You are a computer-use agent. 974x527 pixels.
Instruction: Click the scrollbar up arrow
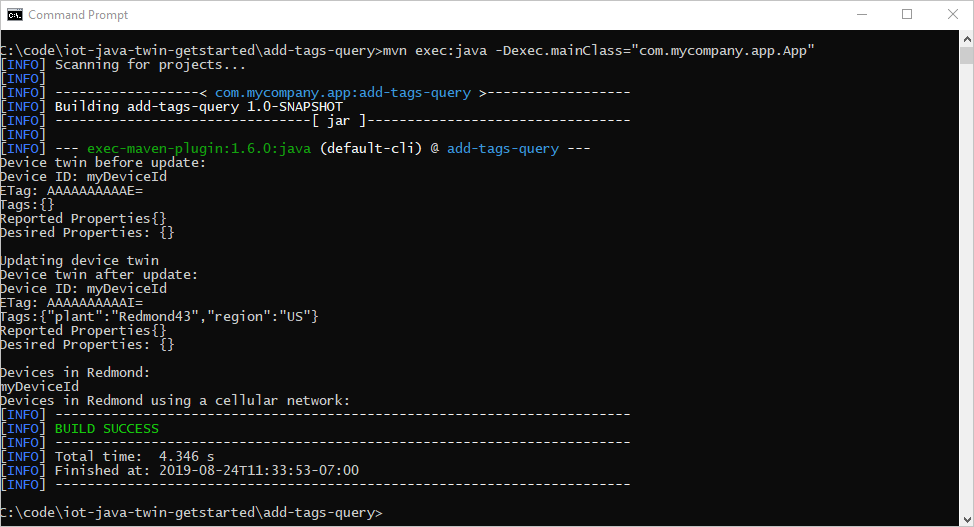pos(967,39)
